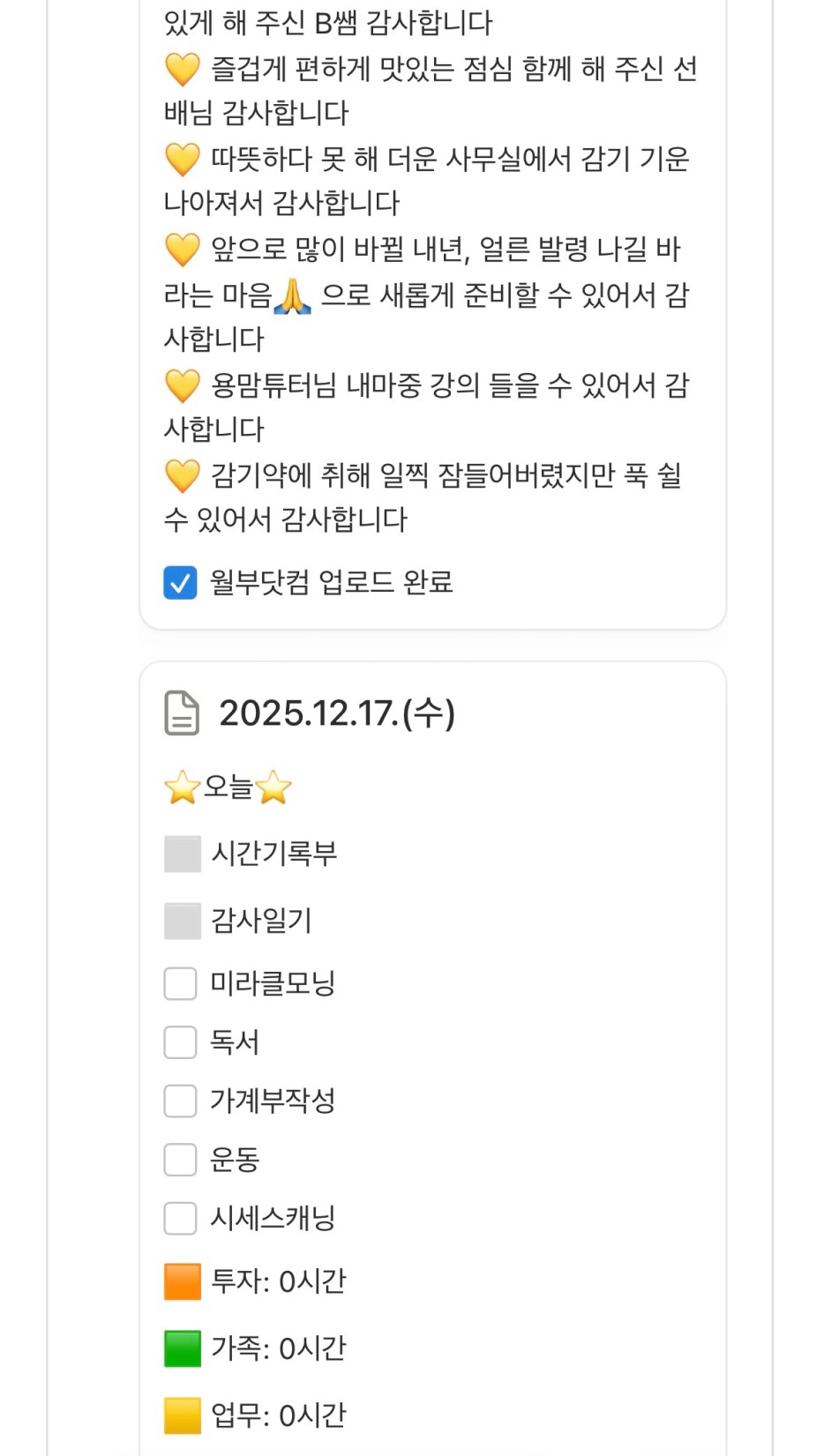Click the yellow heart before 따뜻하다
The image size is (824, 1456).
point(183,160)
